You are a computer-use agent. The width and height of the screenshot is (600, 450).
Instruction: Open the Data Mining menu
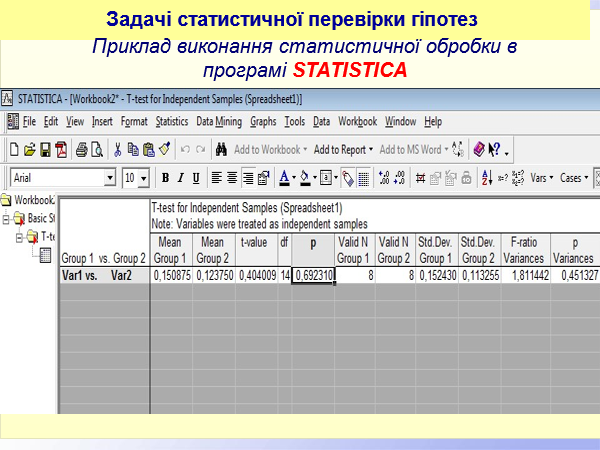(219, 122)
